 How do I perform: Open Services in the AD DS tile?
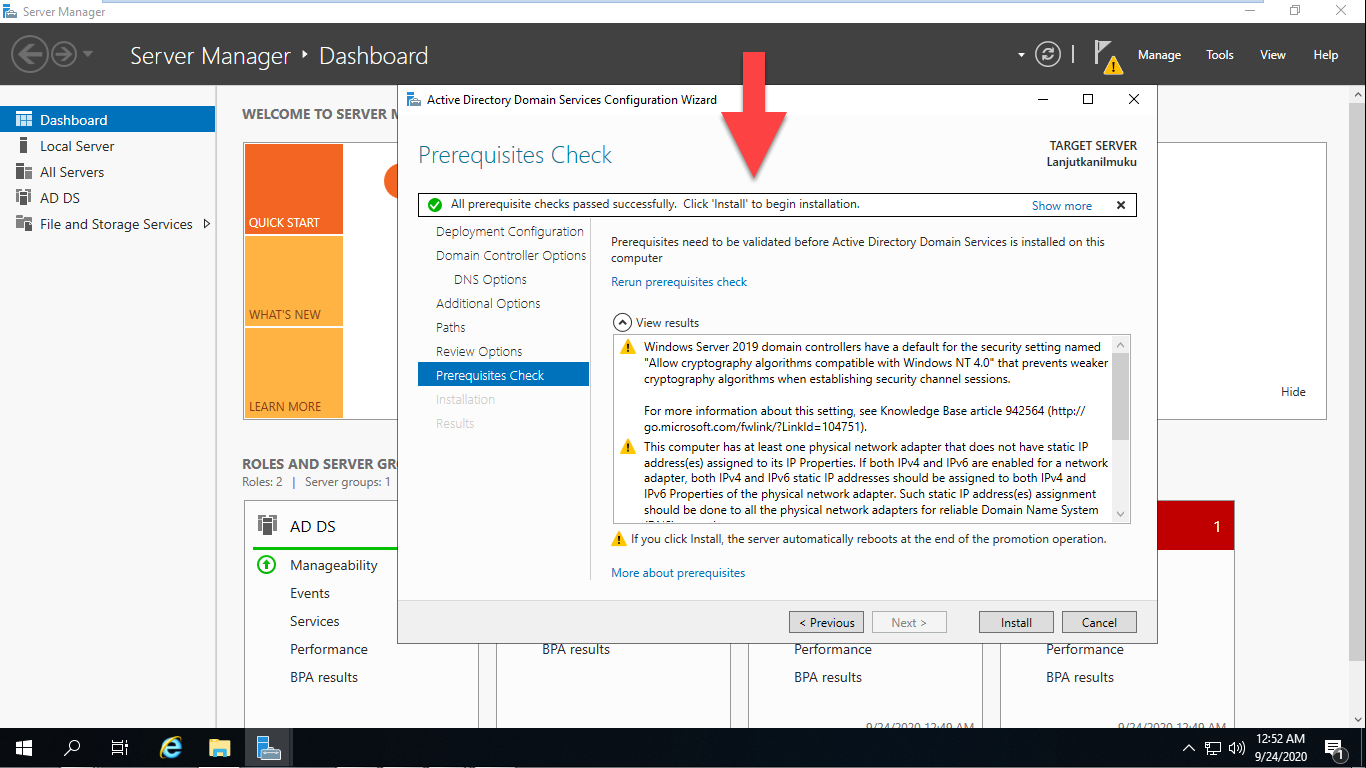(x=315, y=621)
